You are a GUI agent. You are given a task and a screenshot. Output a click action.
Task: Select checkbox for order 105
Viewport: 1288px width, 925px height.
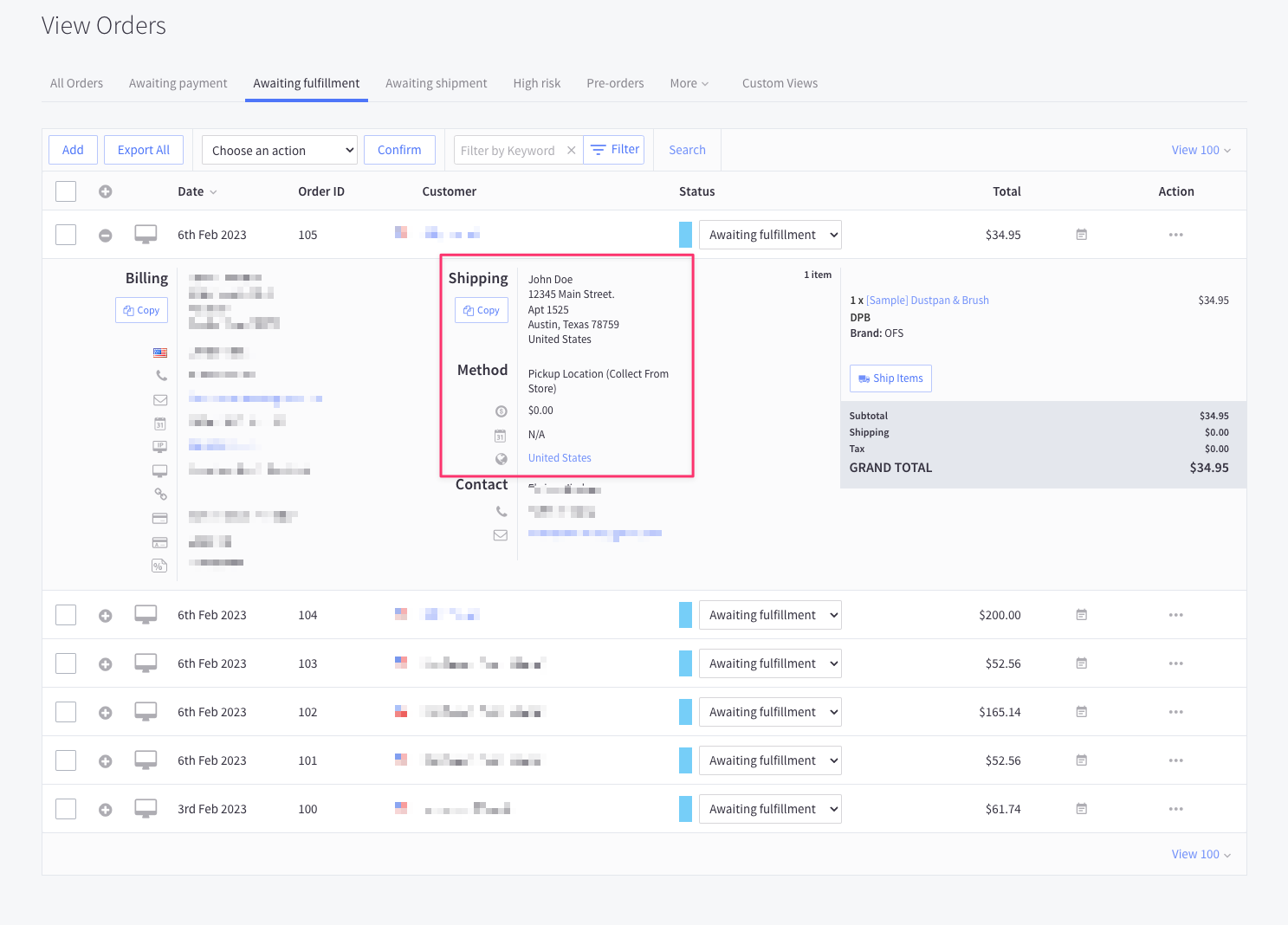coord(66,235)
